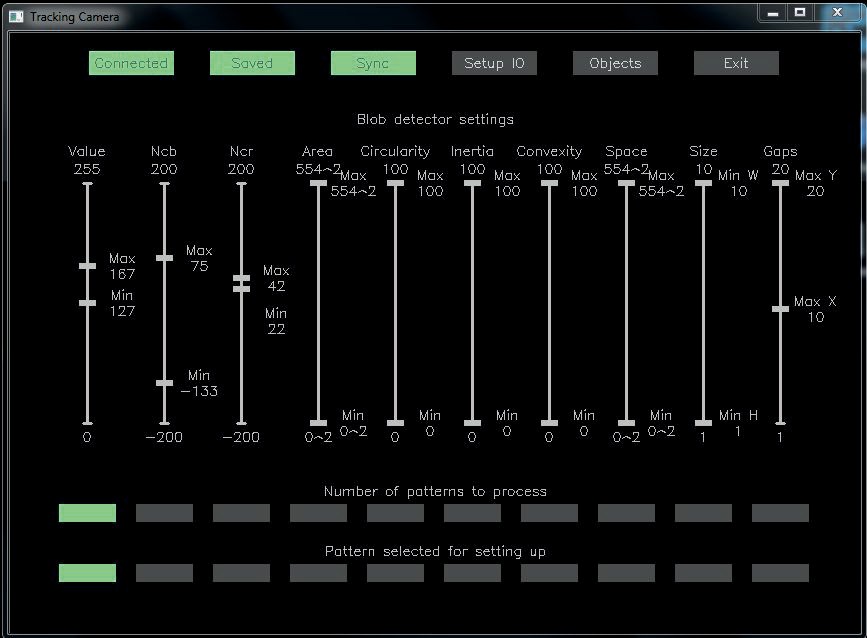Click the green Saved button
Viewport: 867px width, 638px height.
point(252,63)
